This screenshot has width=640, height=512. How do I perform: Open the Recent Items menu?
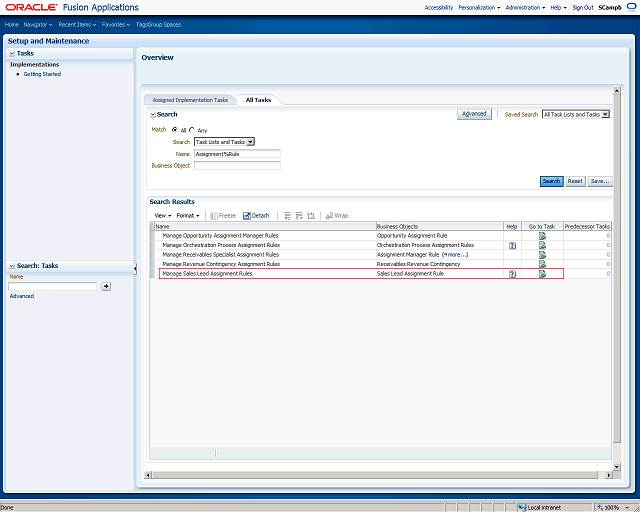click(77, 24)
